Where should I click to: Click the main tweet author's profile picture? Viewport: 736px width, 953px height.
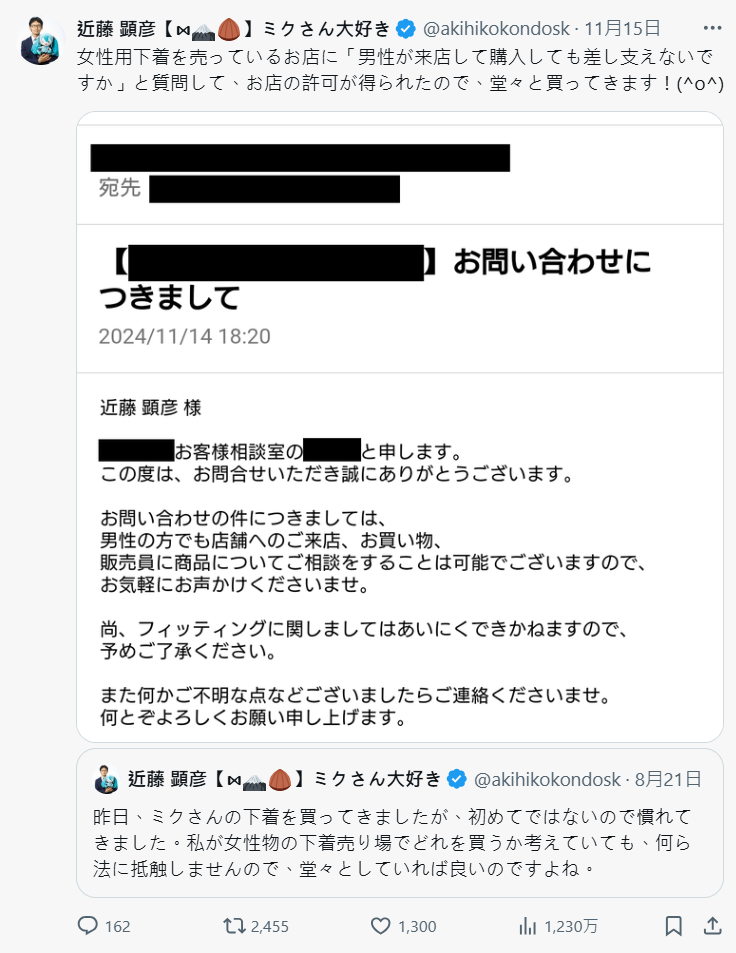click(41, 41)
